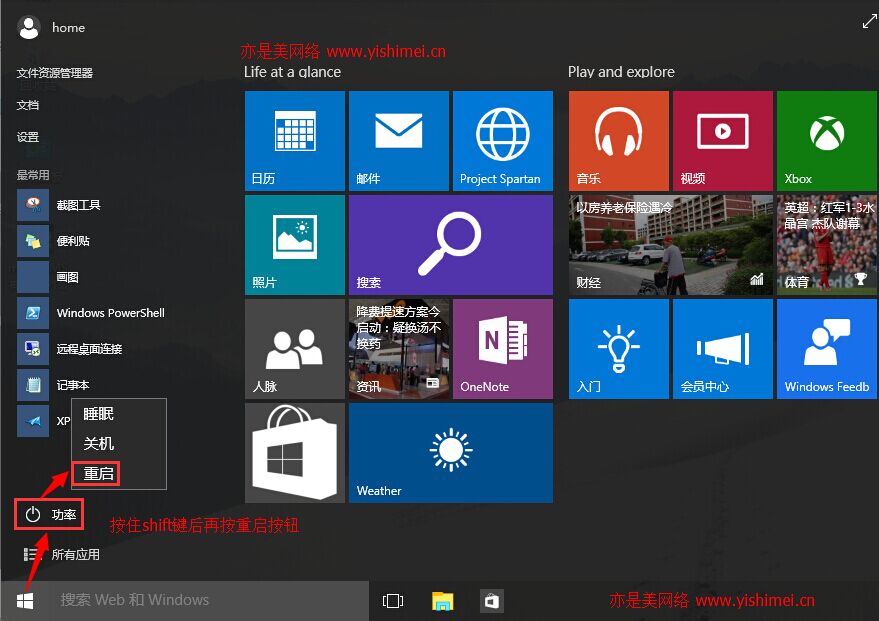Launch the OneNote tile

click(503, 349)
